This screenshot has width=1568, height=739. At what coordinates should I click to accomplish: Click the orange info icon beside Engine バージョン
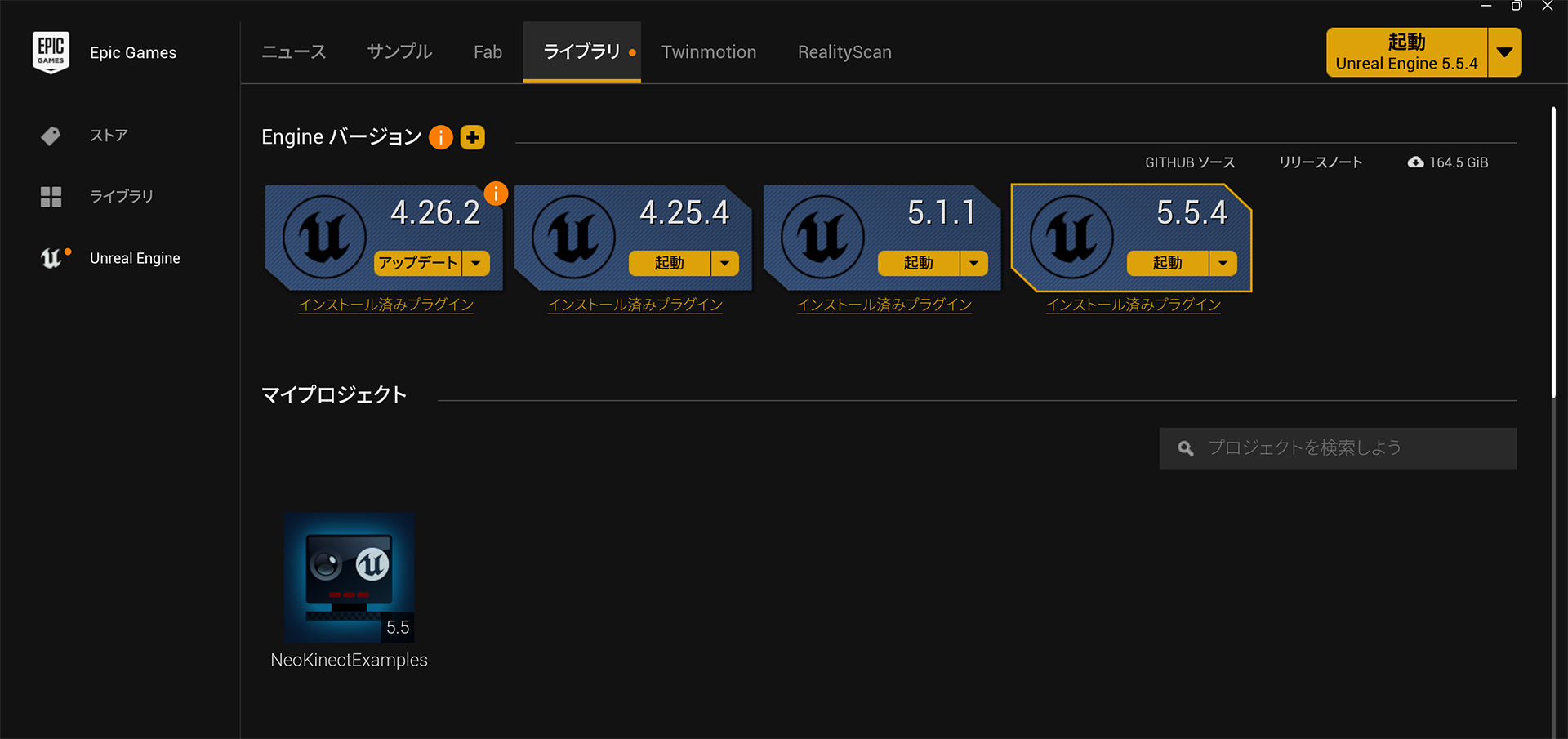click(441, 137)
